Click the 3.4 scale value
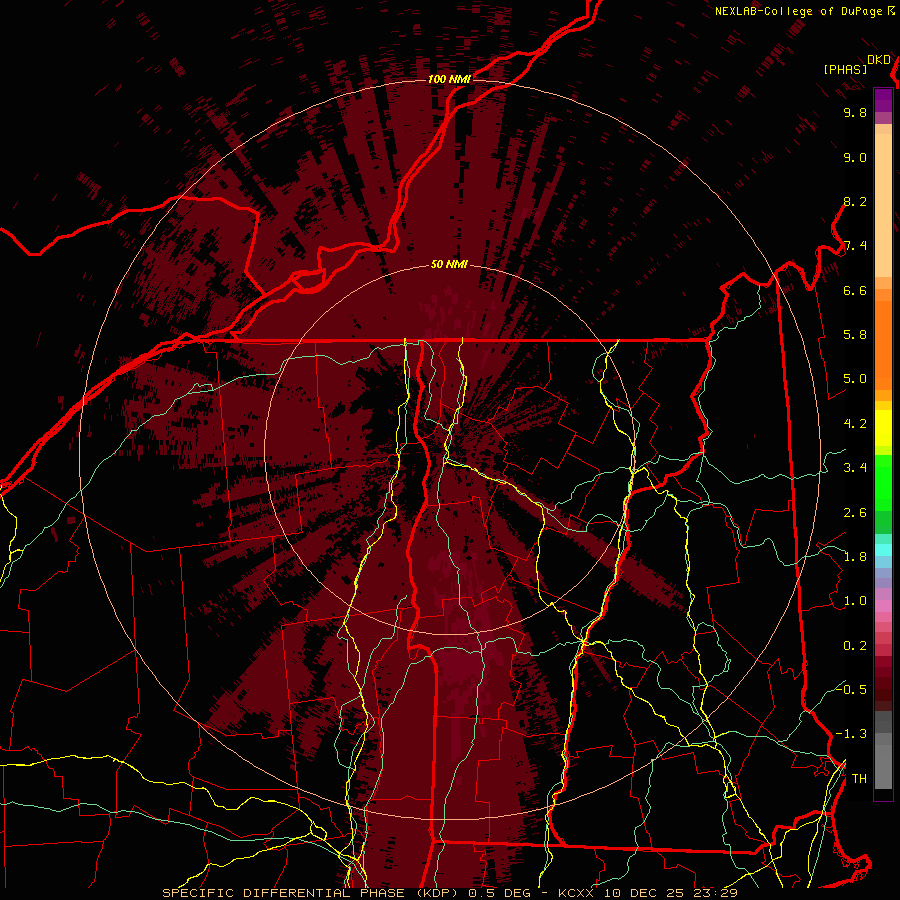Screen dimensions: 900x900 855,468
